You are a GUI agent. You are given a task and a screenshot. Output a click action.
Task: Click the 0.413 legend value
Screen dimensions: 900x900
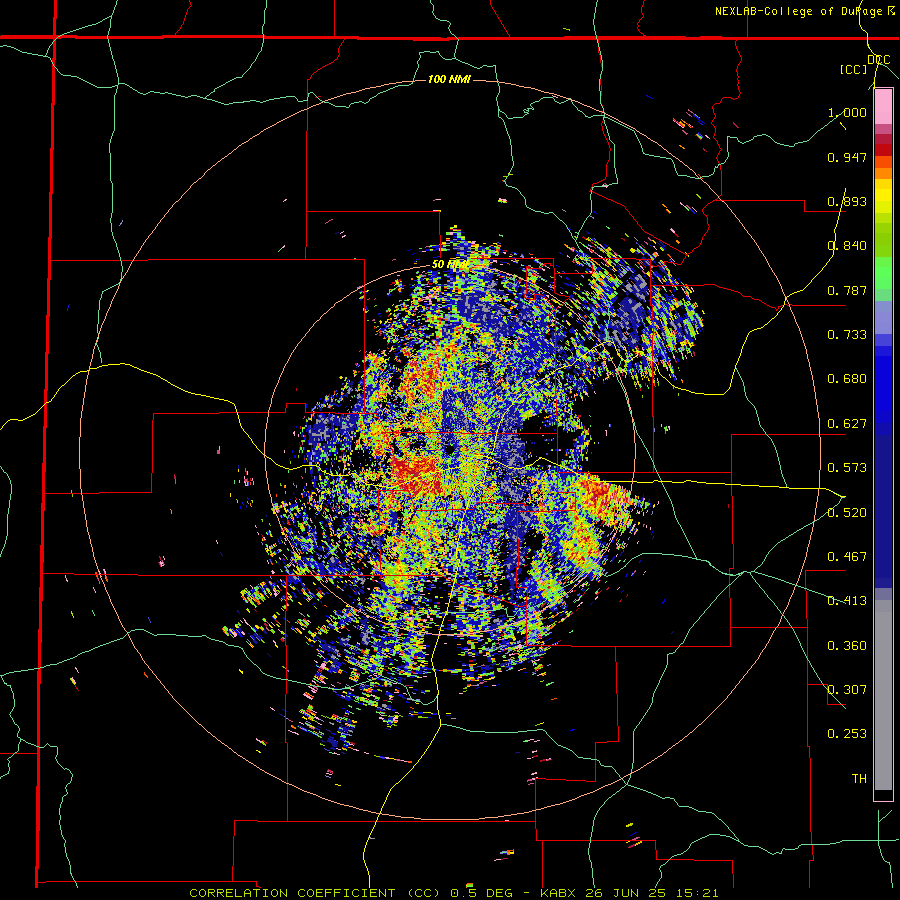click(847, 601)
